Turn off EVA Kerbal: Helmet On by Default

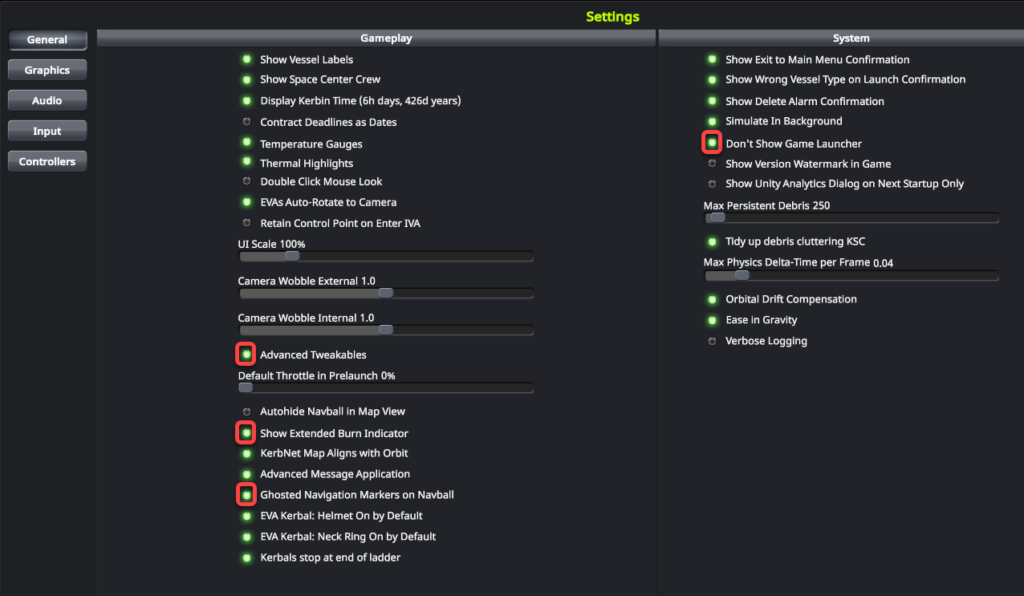[246, 515]
